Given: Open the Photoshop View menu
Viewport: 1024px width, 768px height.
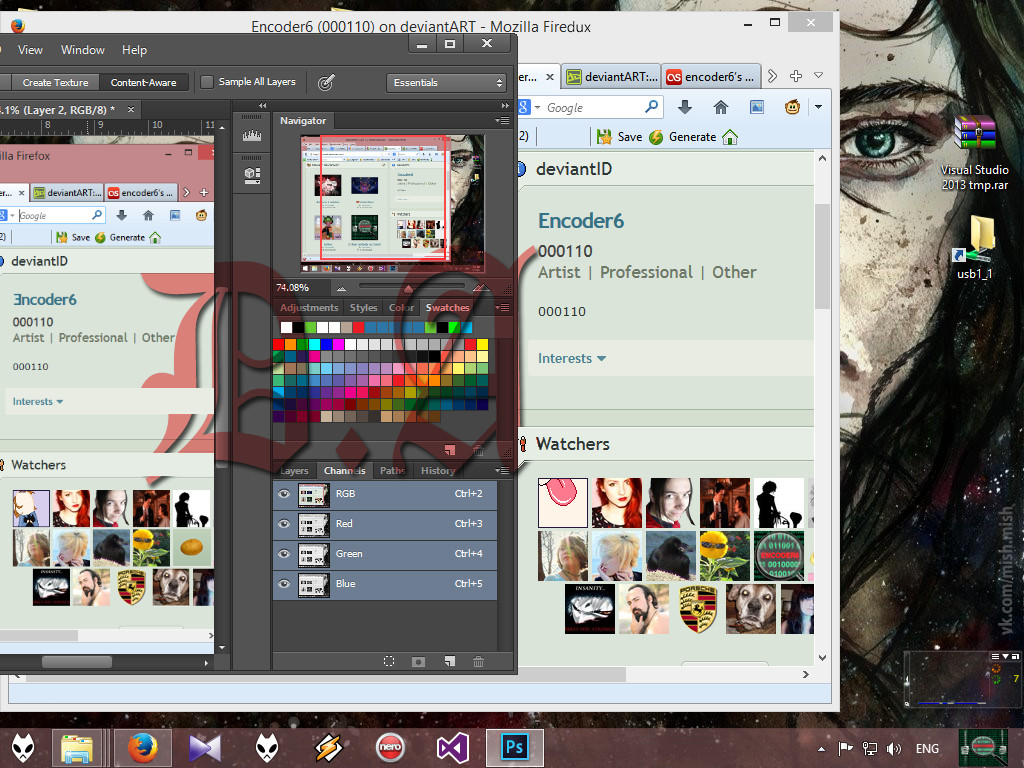Looking at the screenshot, I should 30,50.
